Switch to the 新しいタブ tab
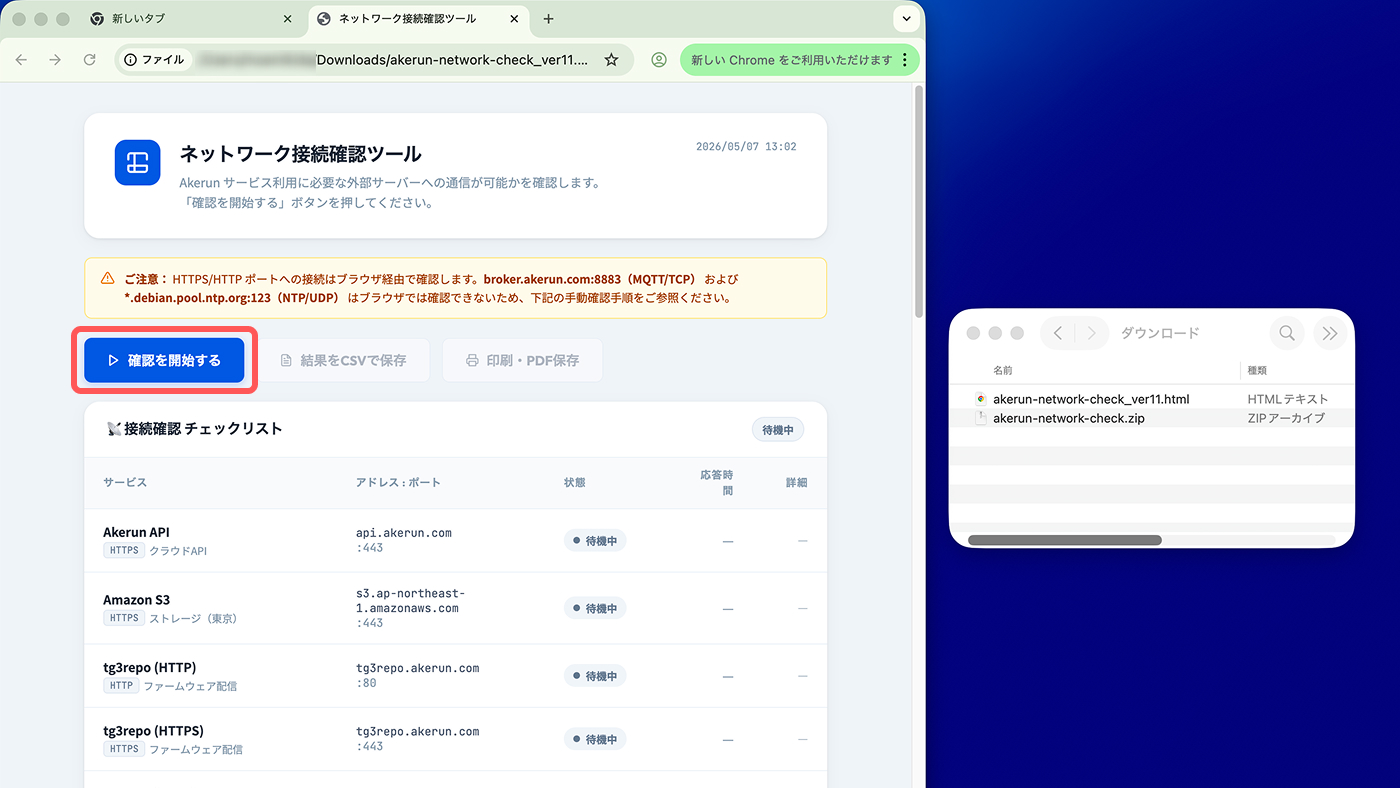1400x788 pixels. pos(190,19)
